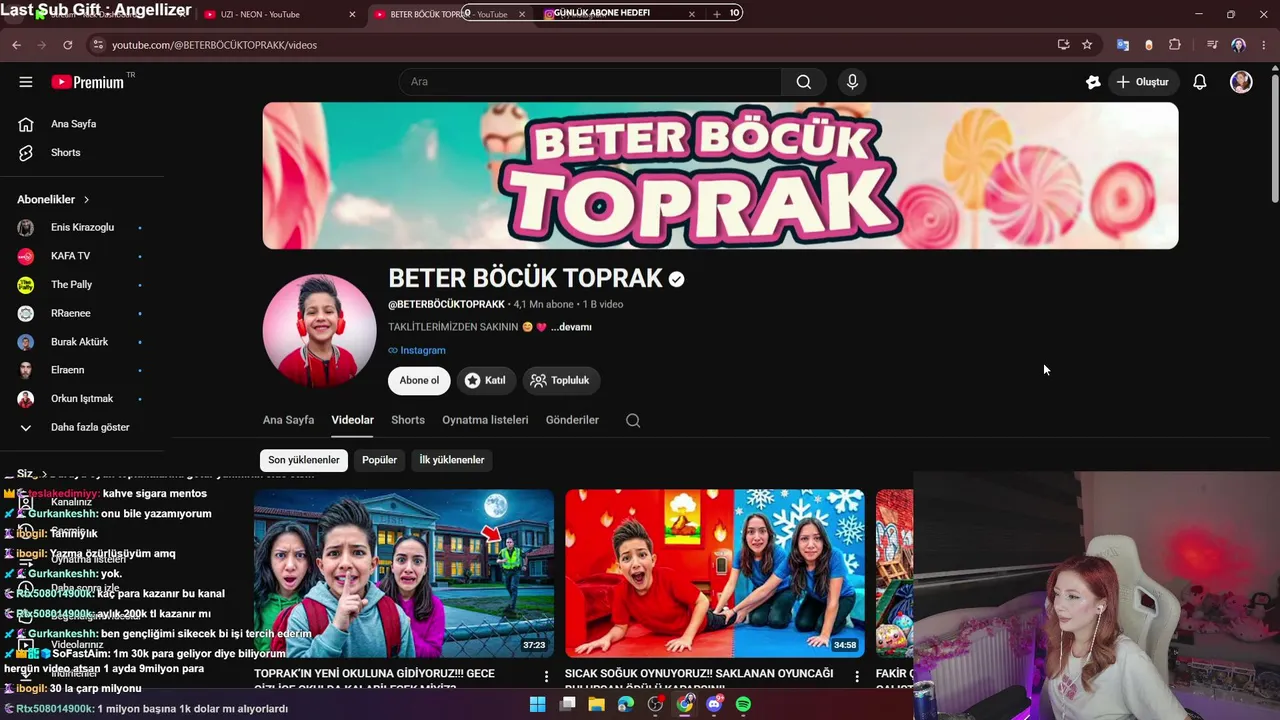The width and height of the screenshot is (1280, 720).
Task: Open the Install app icon in address bar
Action: click(x=1063, y=45)
